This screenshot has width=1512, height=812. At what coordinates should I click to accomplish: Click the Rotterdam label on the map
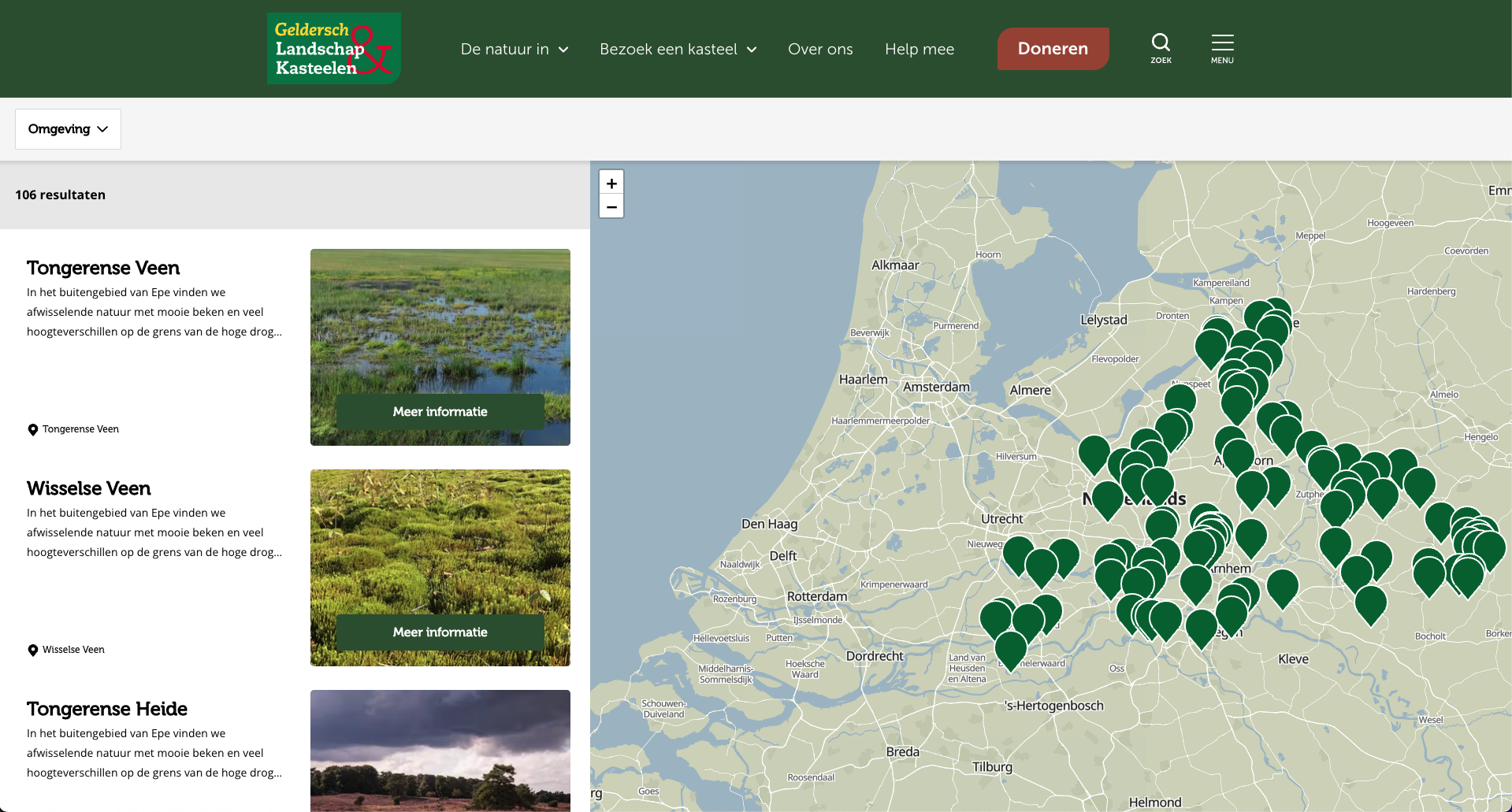[817, 596]
